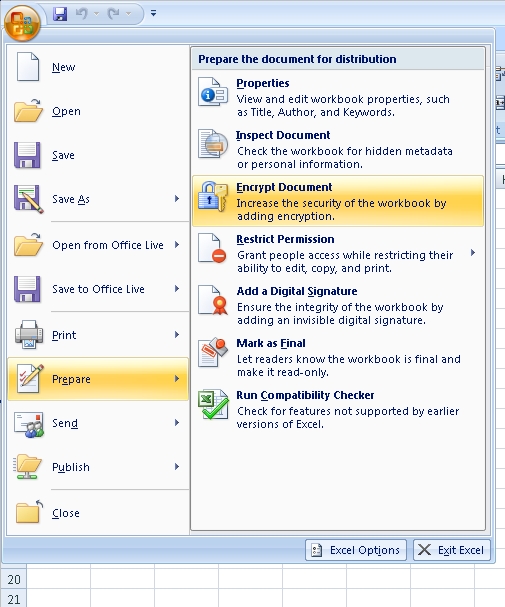This screenshot has width=505, height=607.
Task: Click the Save to Office Live label
Action: [98, 289]
